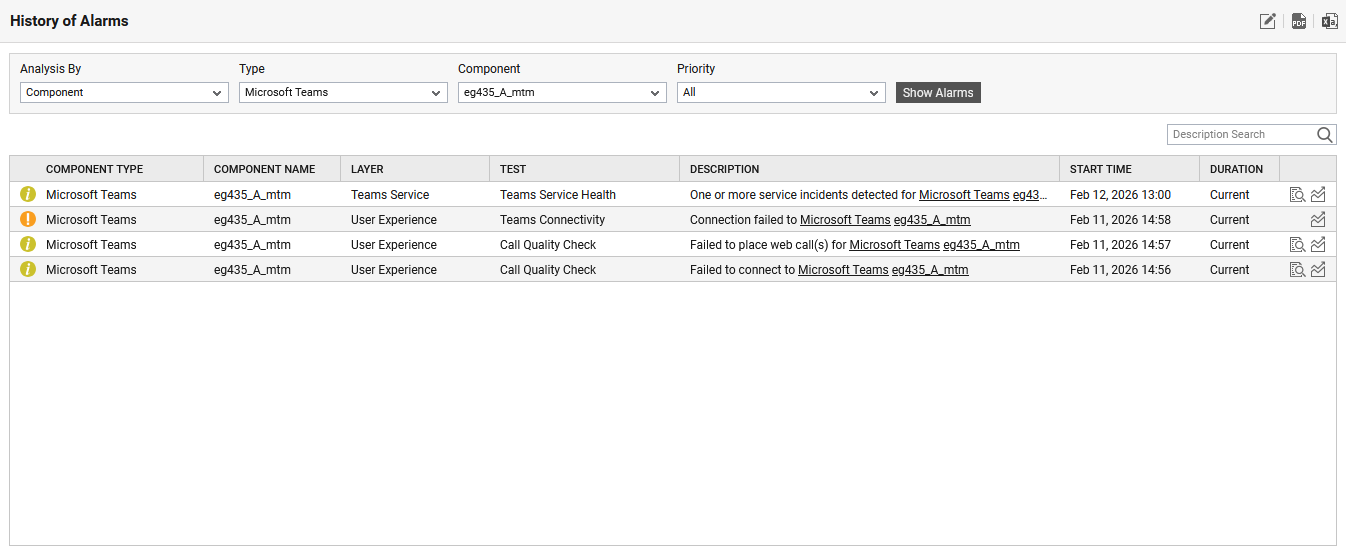Click the Show Alarms button
Image resolution: width=1346 pixels, height=556 pixels.
tap(938, 93)
